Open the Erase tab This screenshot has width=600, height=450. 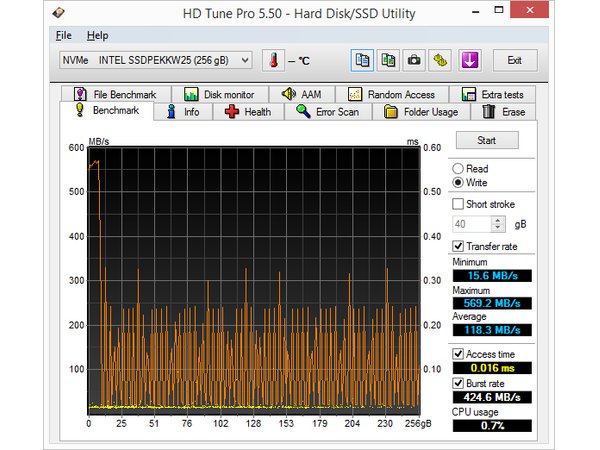pyautogui.click(x=503, y=112)
